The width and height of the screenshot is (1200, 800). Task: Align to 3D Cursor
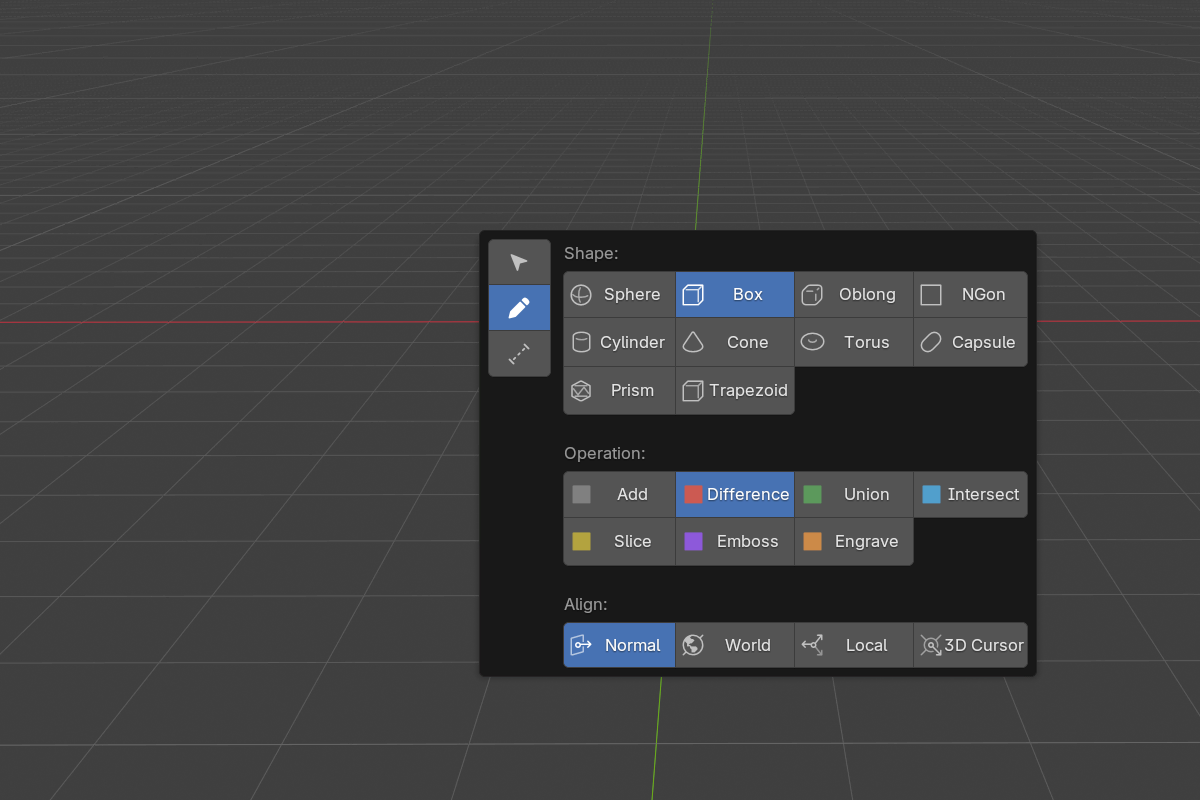(x=970, y=645)
